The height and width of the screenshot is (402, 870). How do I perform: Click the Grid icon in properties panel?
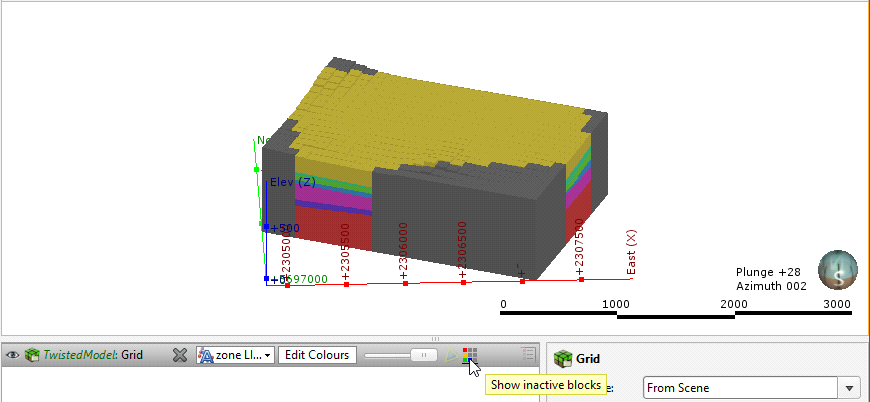(563, 358)
